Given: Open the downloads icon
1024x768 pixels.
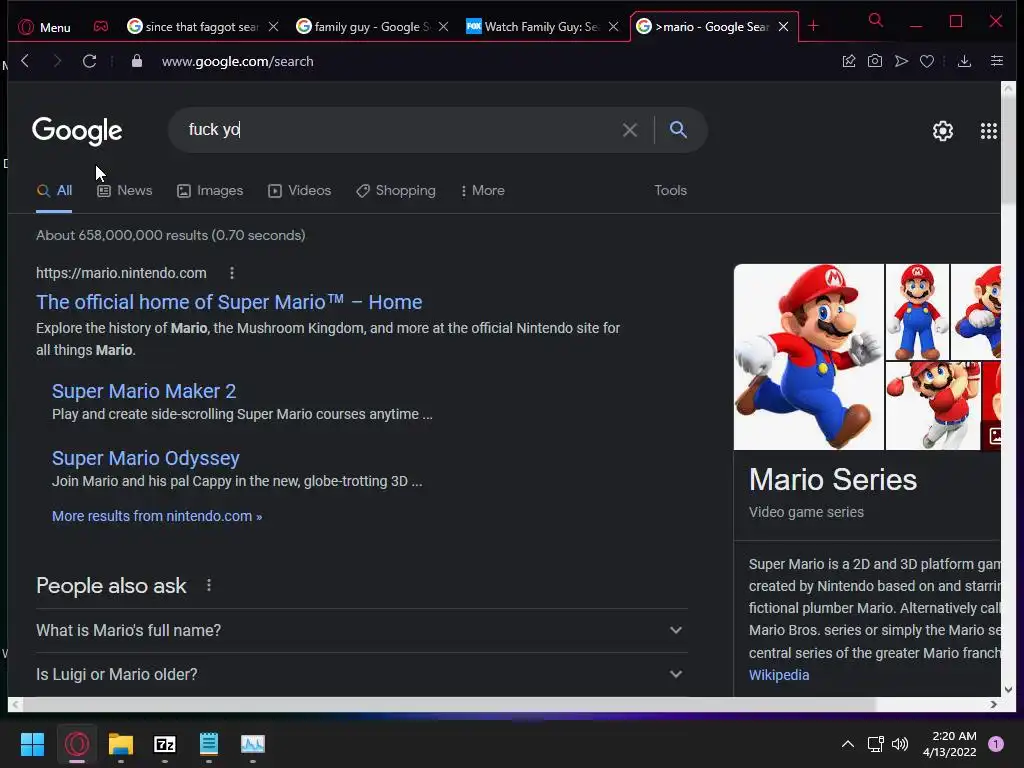Looking at the screenshot, I should (964, 61).
